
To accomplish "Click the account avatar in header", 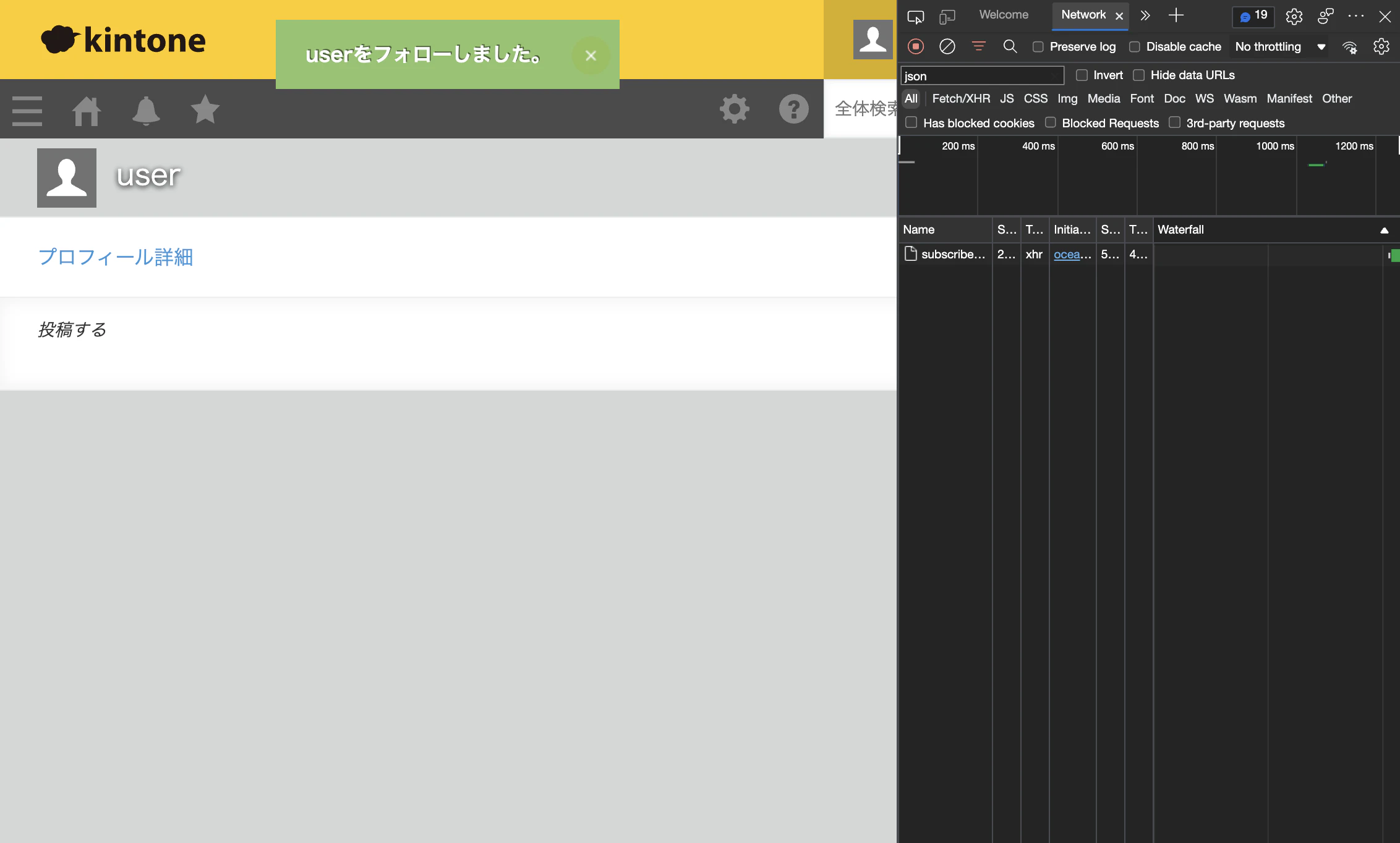I will coord(873,40).
